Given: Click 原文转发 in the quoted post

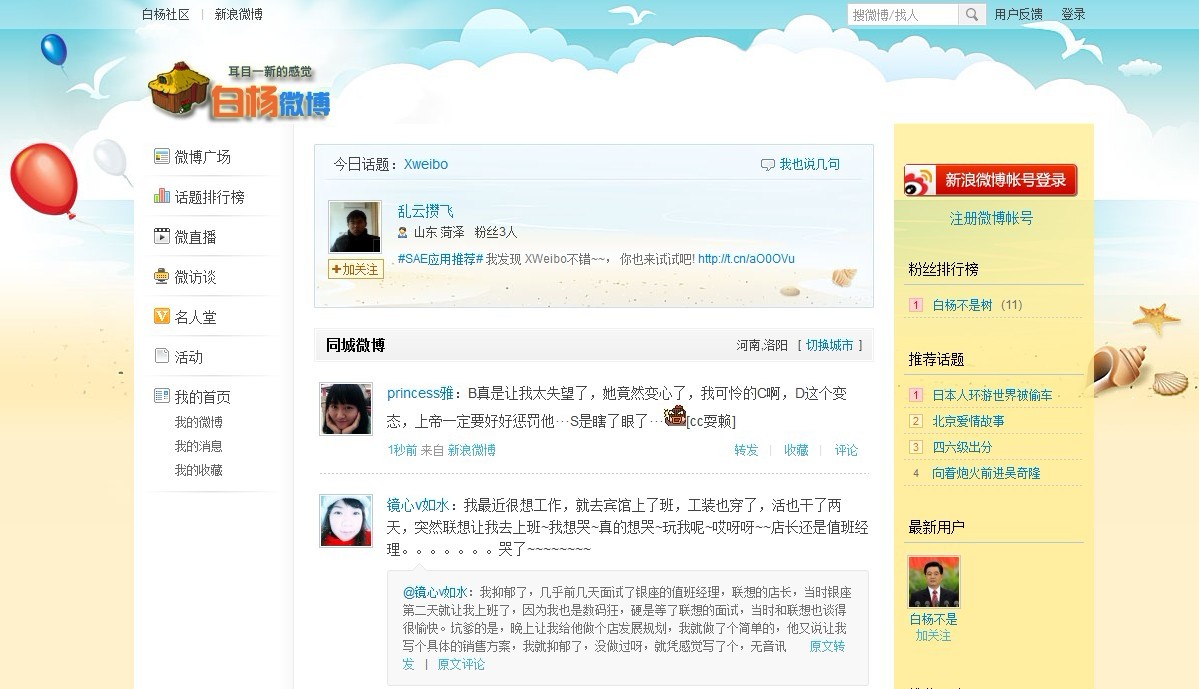Looking at the screenshot, I should pyautogui.click(x=827, y=647).
